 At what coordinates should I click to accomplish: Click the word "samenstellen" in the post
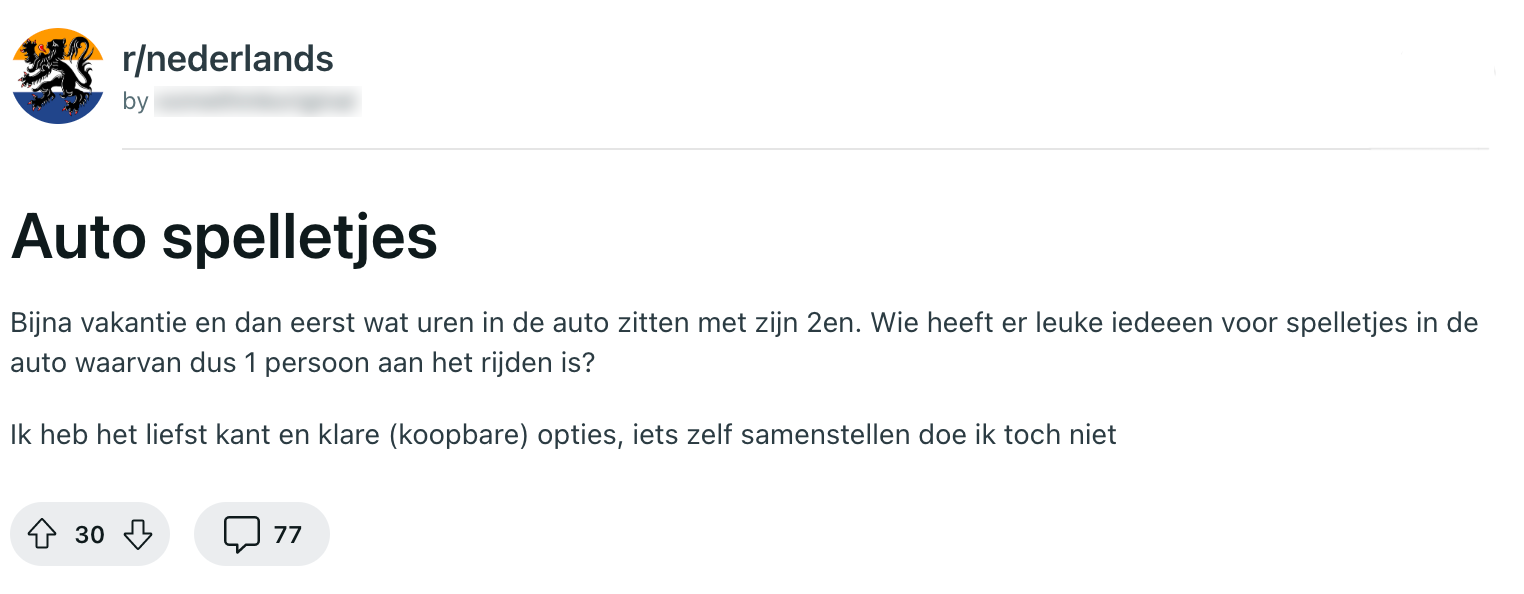813,435
